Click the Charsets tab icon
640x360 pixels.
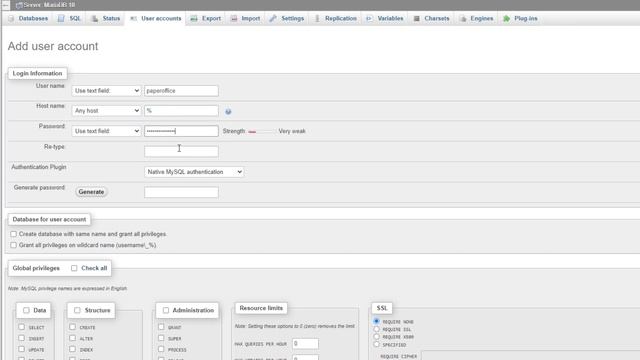click(x=416, y=18)
